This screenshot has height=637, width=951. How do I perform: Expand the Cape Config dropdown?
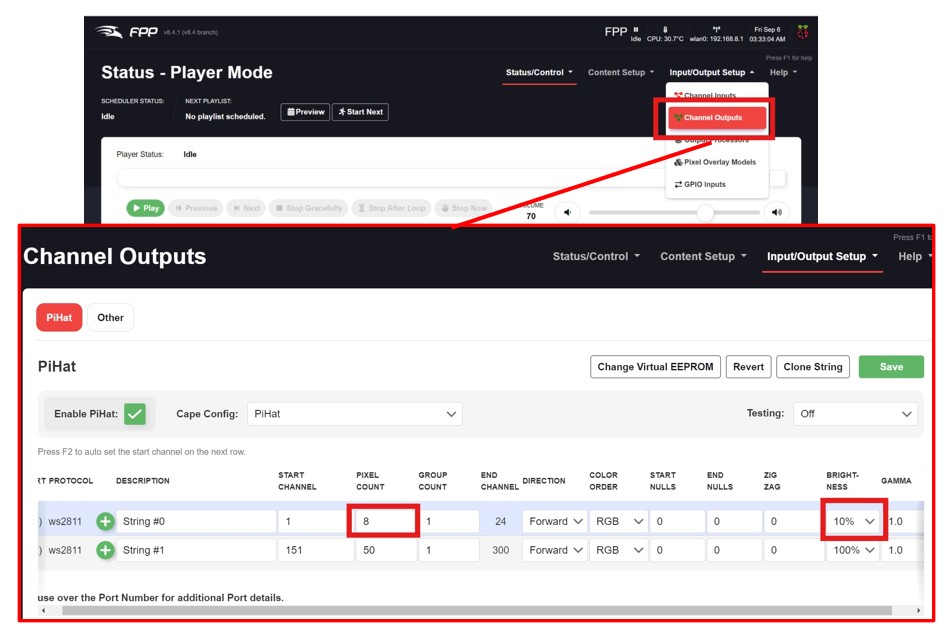355,413
